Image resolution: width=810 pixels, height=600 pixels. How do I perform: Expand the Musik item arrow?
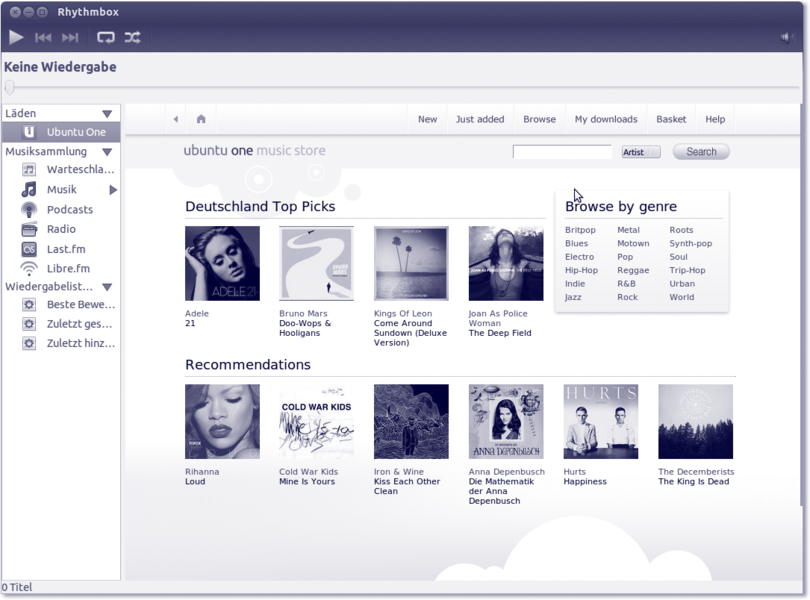[x=113, y=190]
